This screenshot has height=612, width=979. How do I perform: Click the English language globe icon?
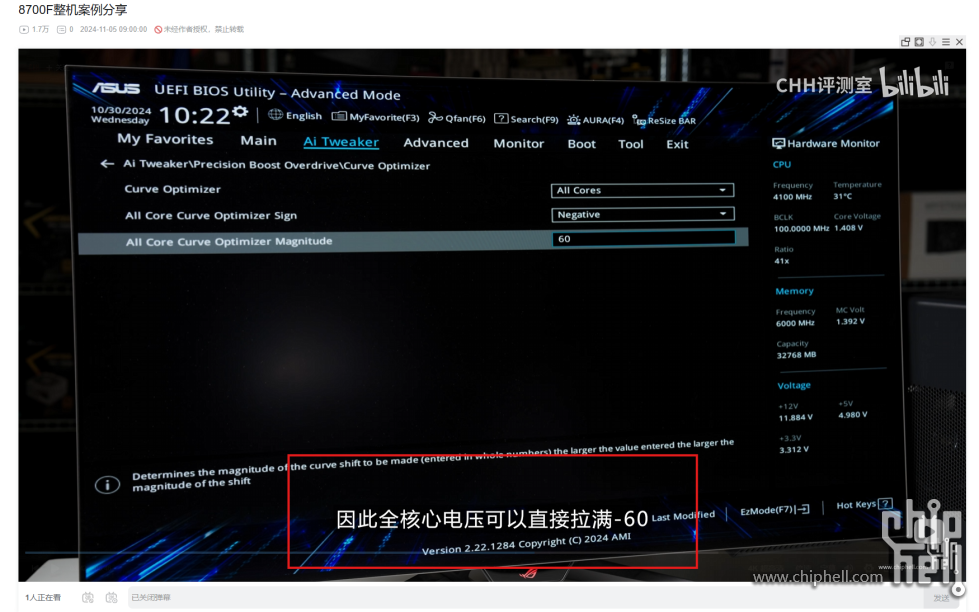(x=276, y=115)
